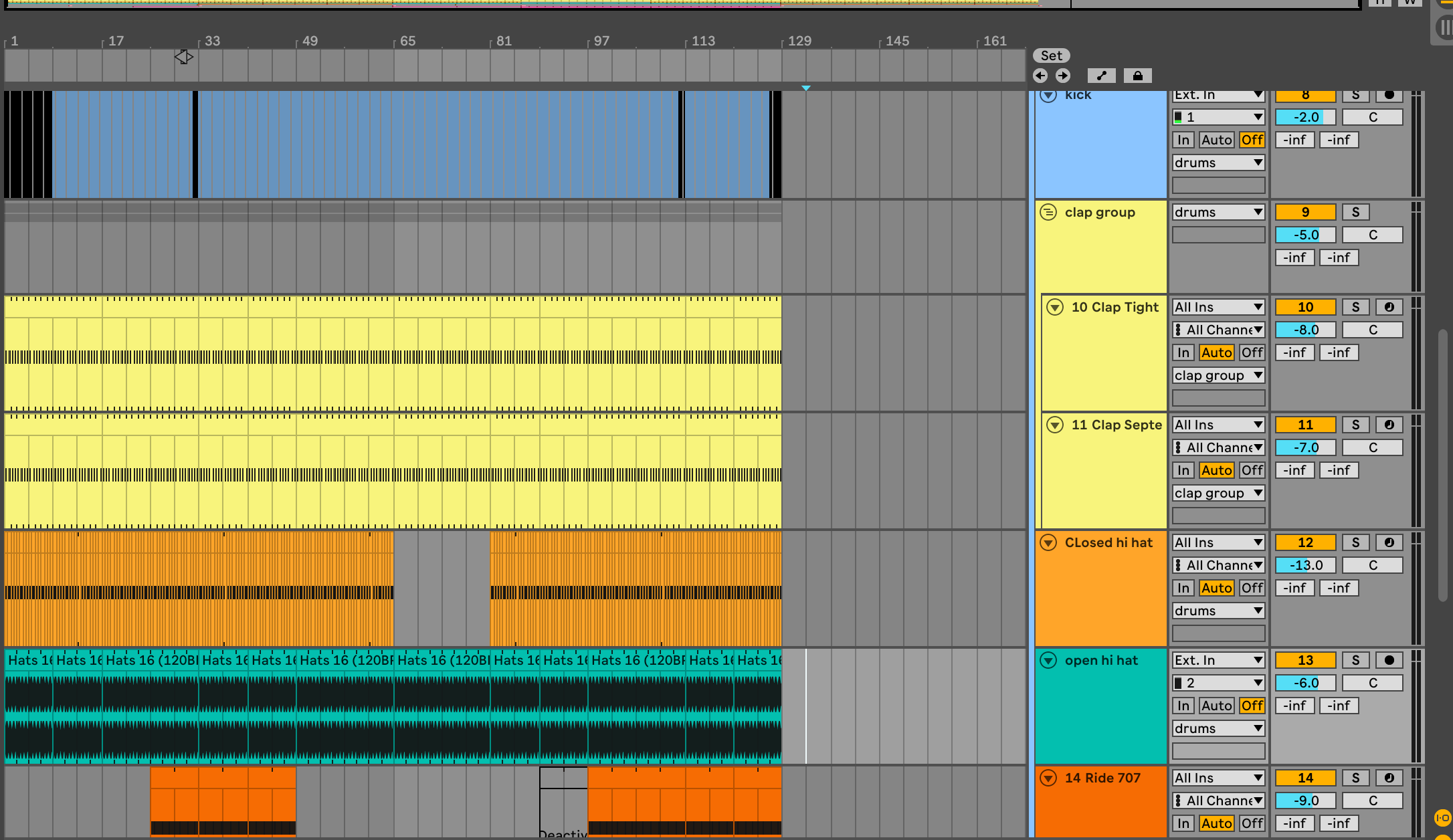Screen dimensions: 1453x840
Task: Solo the 10 Clap Tight track
Action: click(x=1356, y=307)
